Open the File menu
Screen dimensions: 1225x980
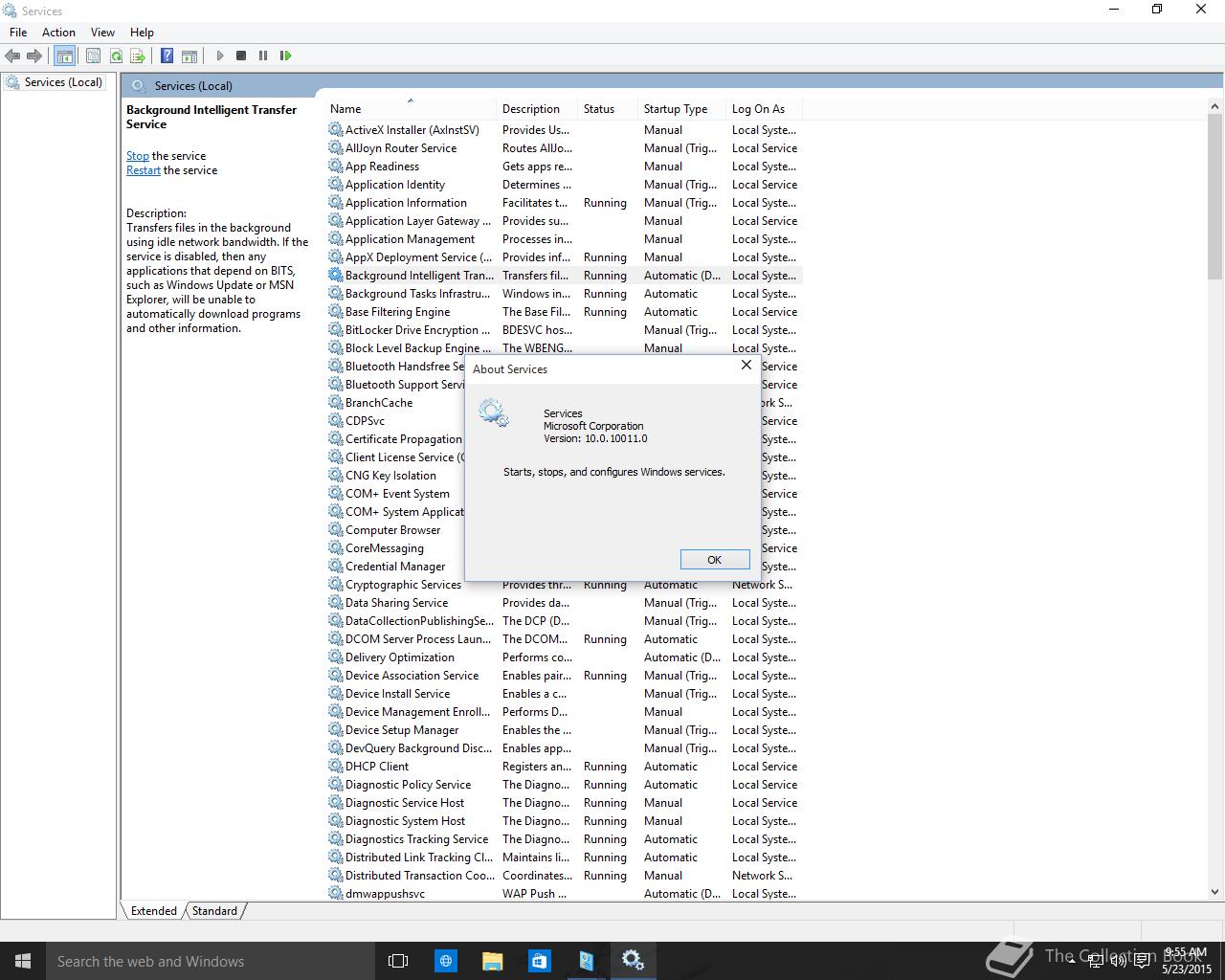[18, 32]
